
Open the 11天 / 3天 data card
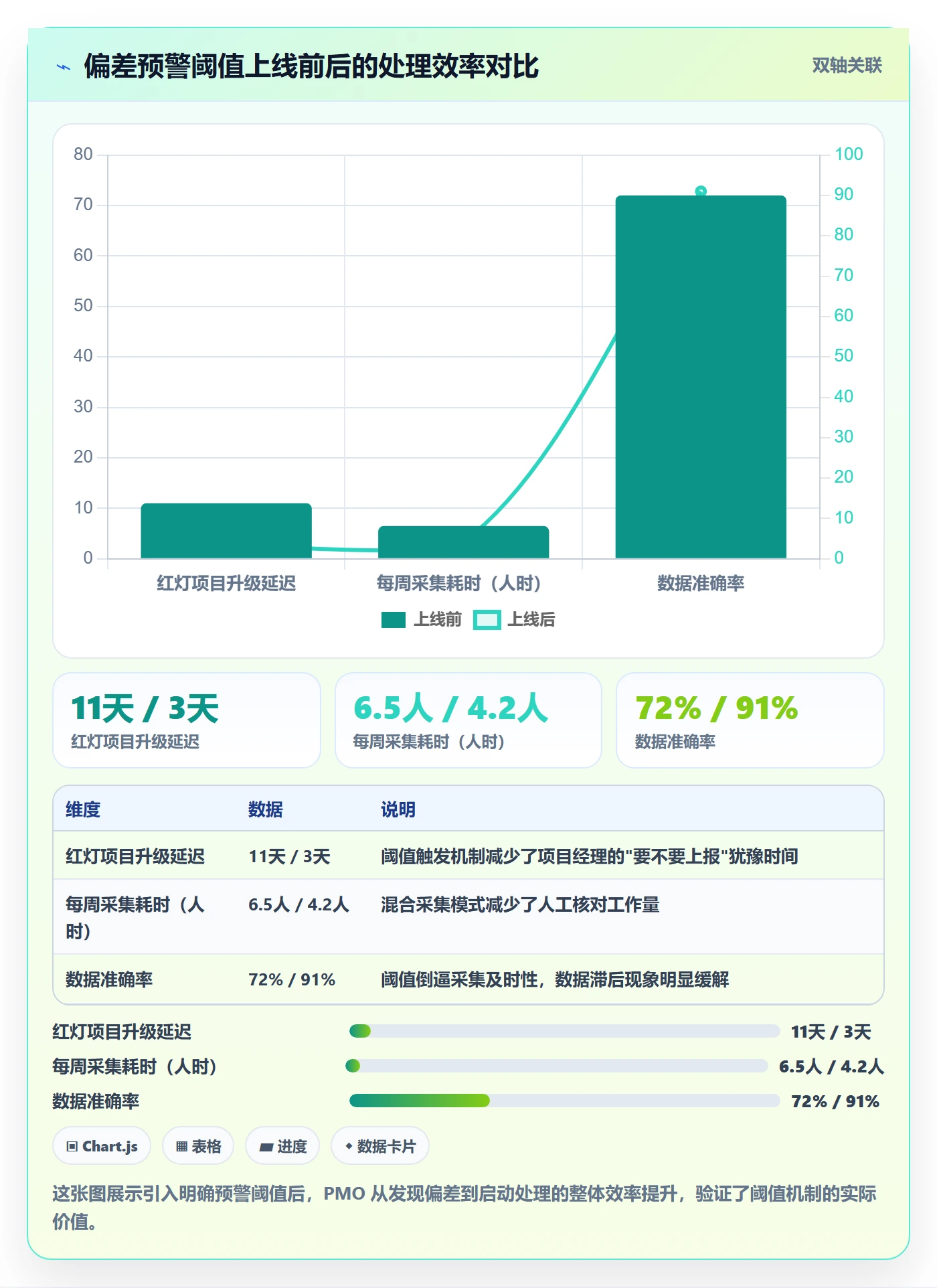187,720
